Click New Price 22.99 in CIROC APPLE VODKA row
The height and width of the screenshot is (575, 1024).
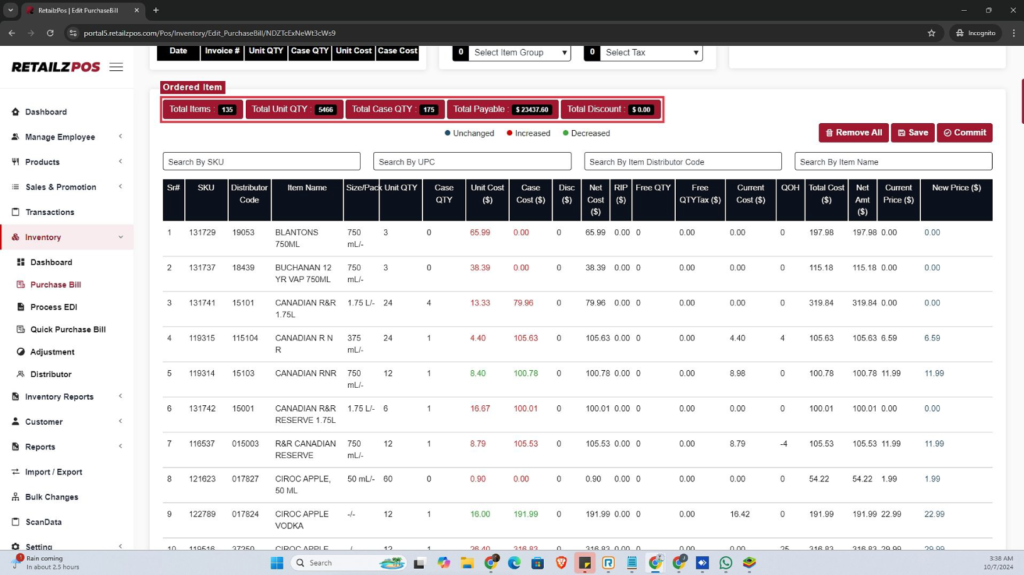934,514
